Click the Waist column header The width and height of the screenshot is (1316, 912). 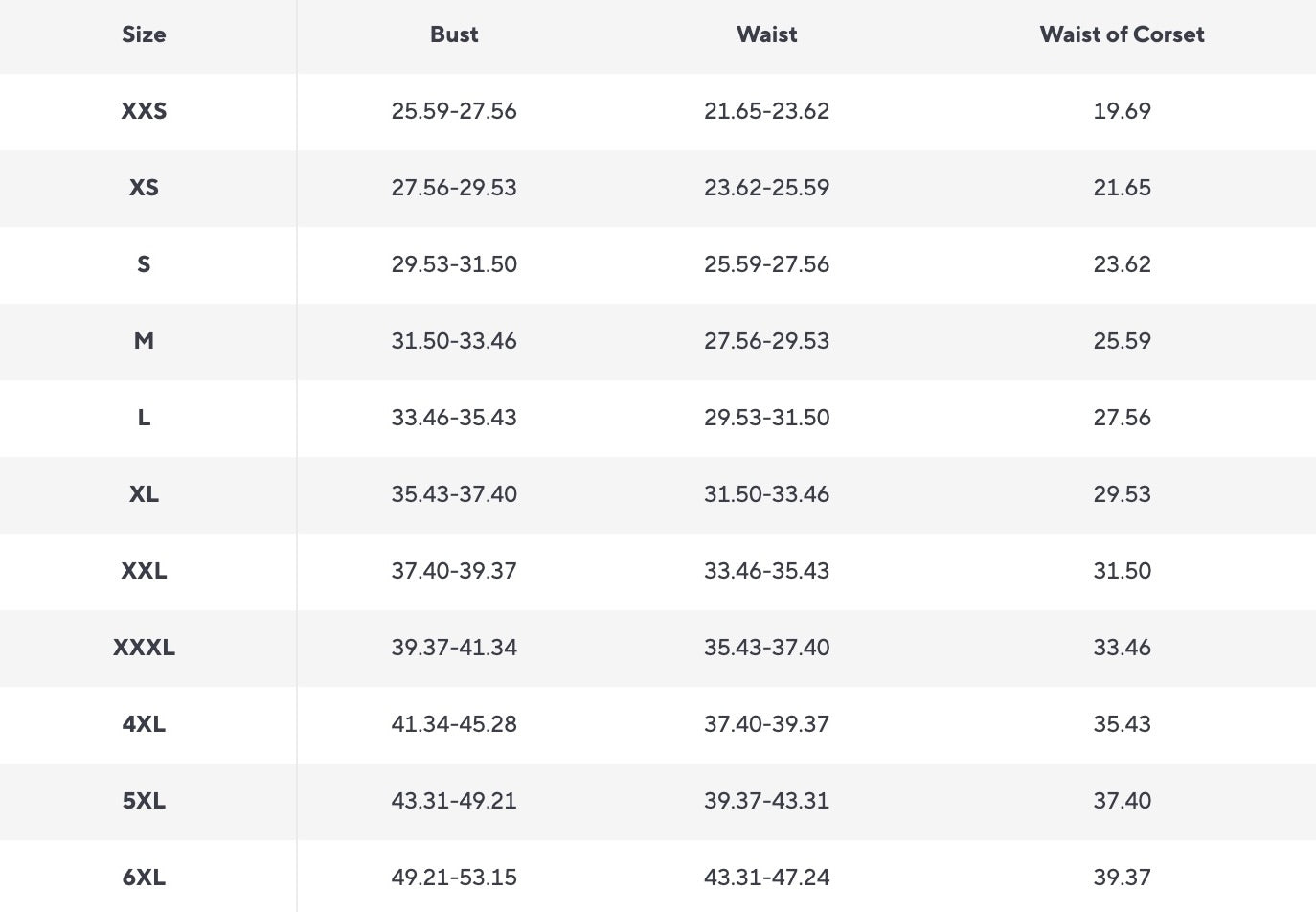[x=766, y=34]
